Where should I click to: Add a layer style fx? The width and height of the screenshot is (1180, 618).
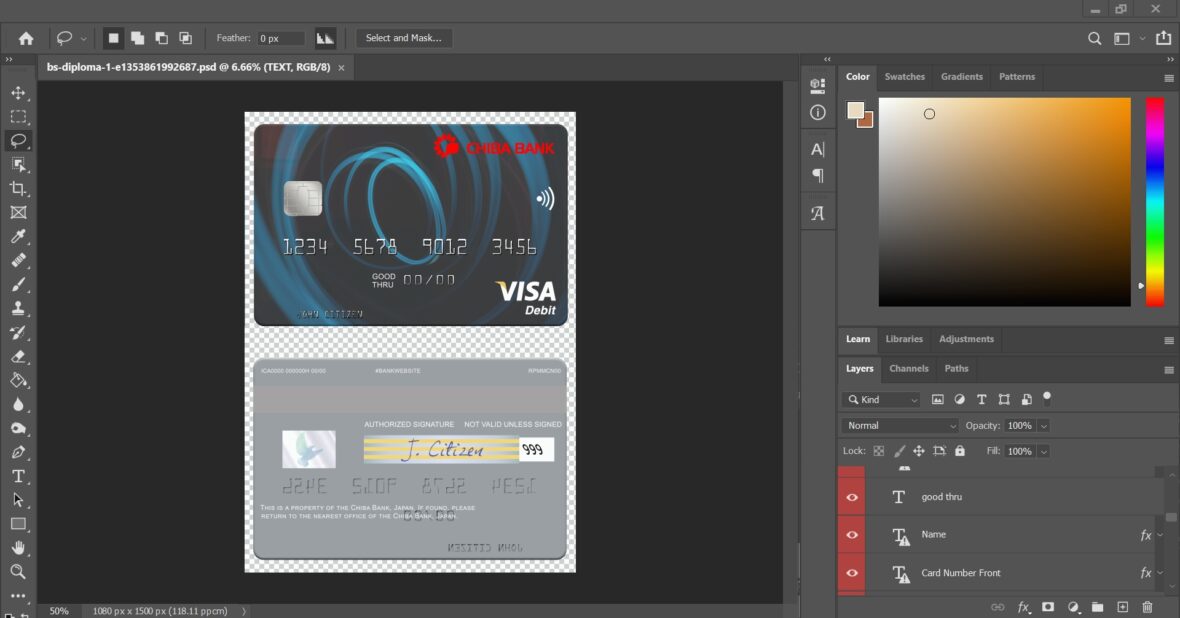(1023, 607)
